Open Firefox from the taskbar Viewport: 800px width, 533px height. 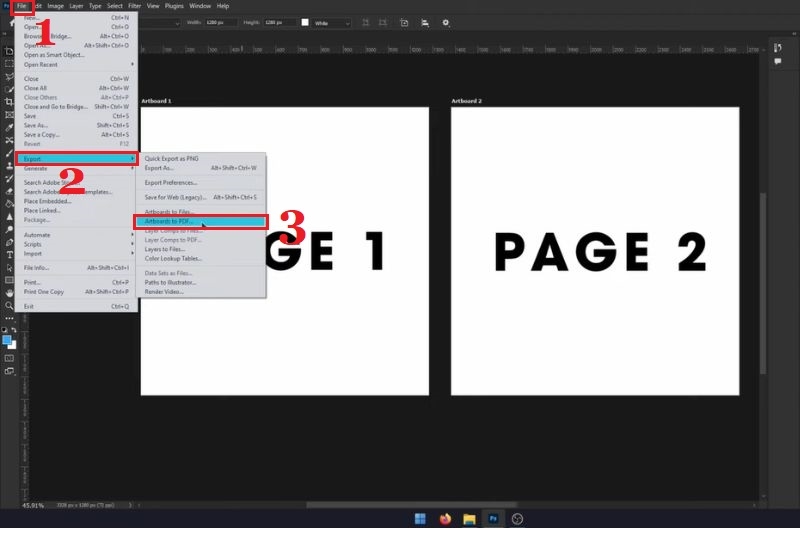click(445, 519)
